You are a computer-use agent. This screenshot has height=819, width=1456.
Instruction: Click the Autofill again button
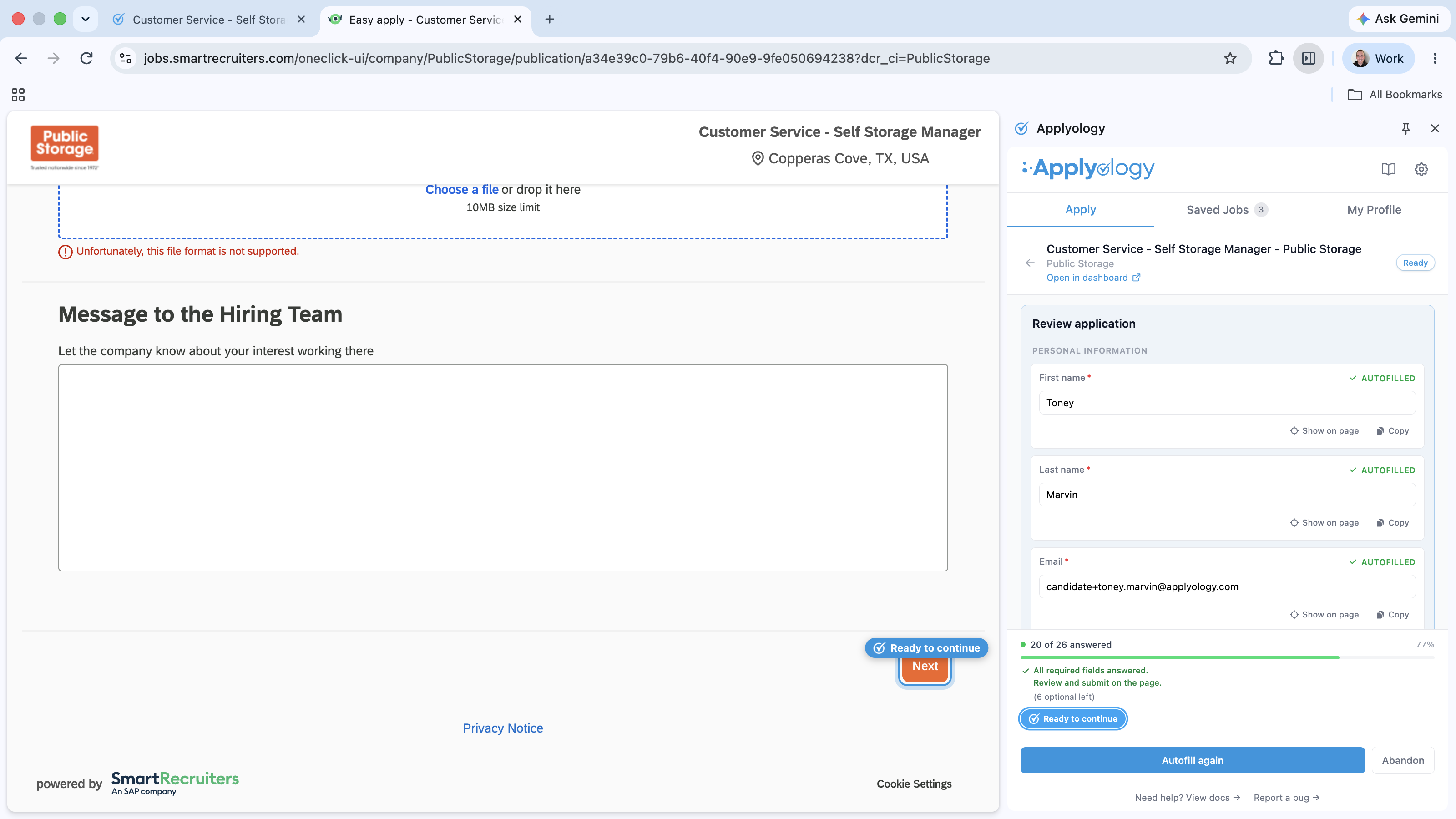coord(1192,760)
